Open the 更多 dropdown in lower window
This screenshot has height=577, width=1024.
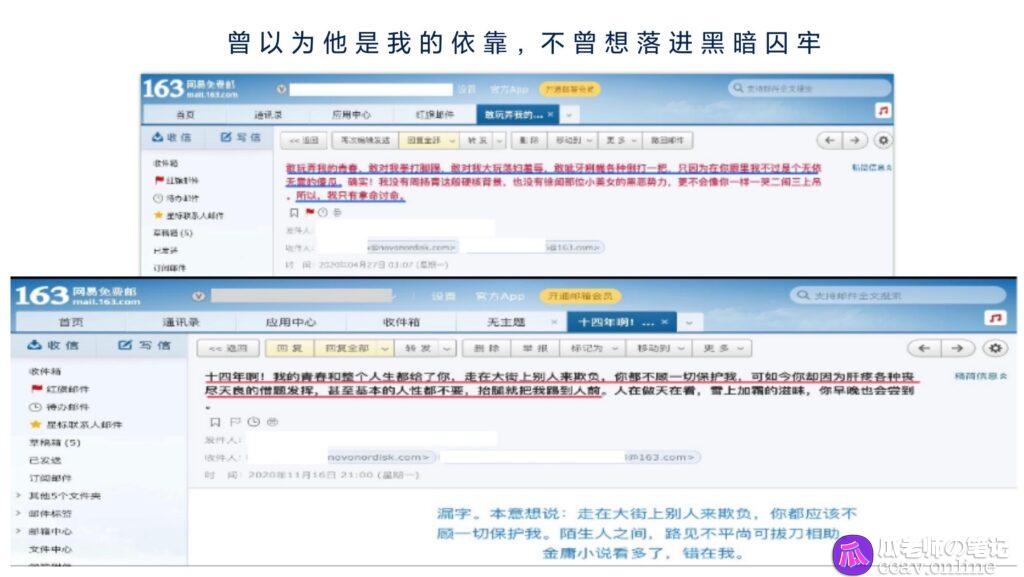(722, 349)
